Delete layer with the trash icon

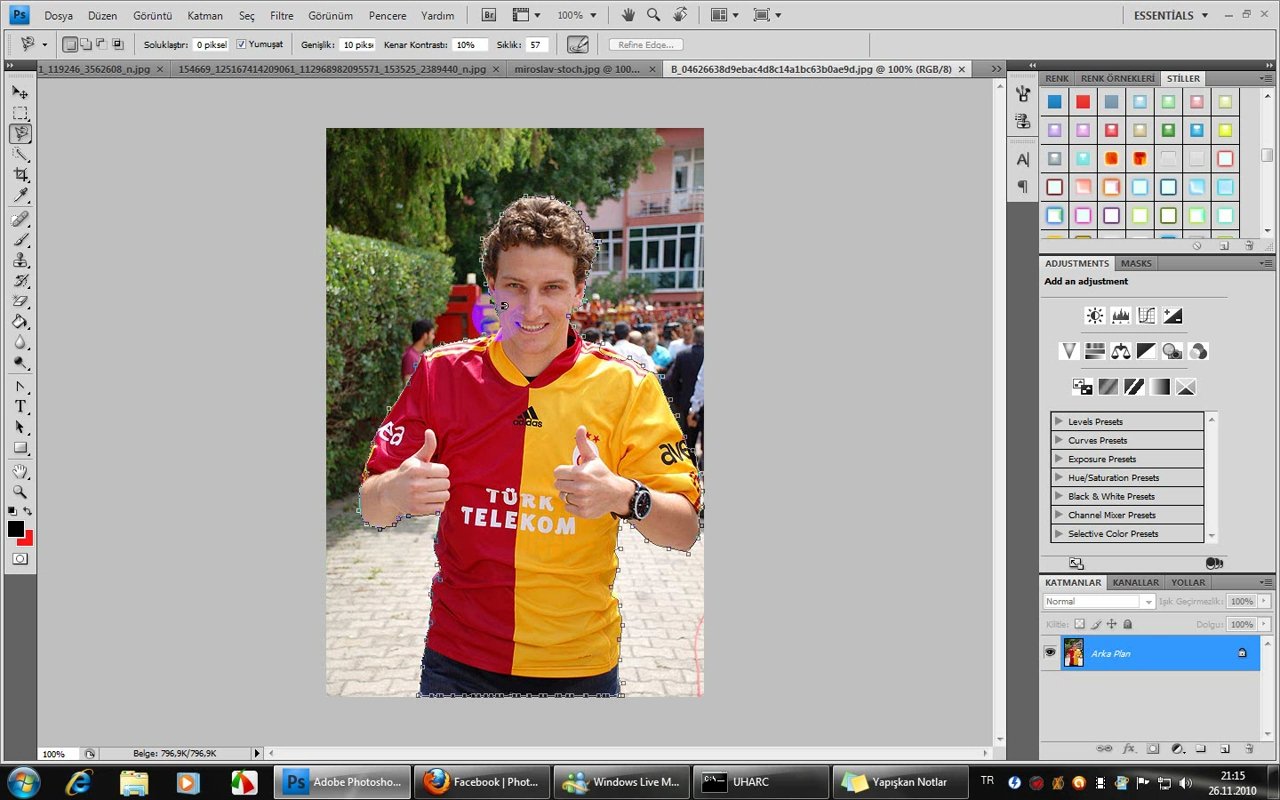tap(1249, 748)
